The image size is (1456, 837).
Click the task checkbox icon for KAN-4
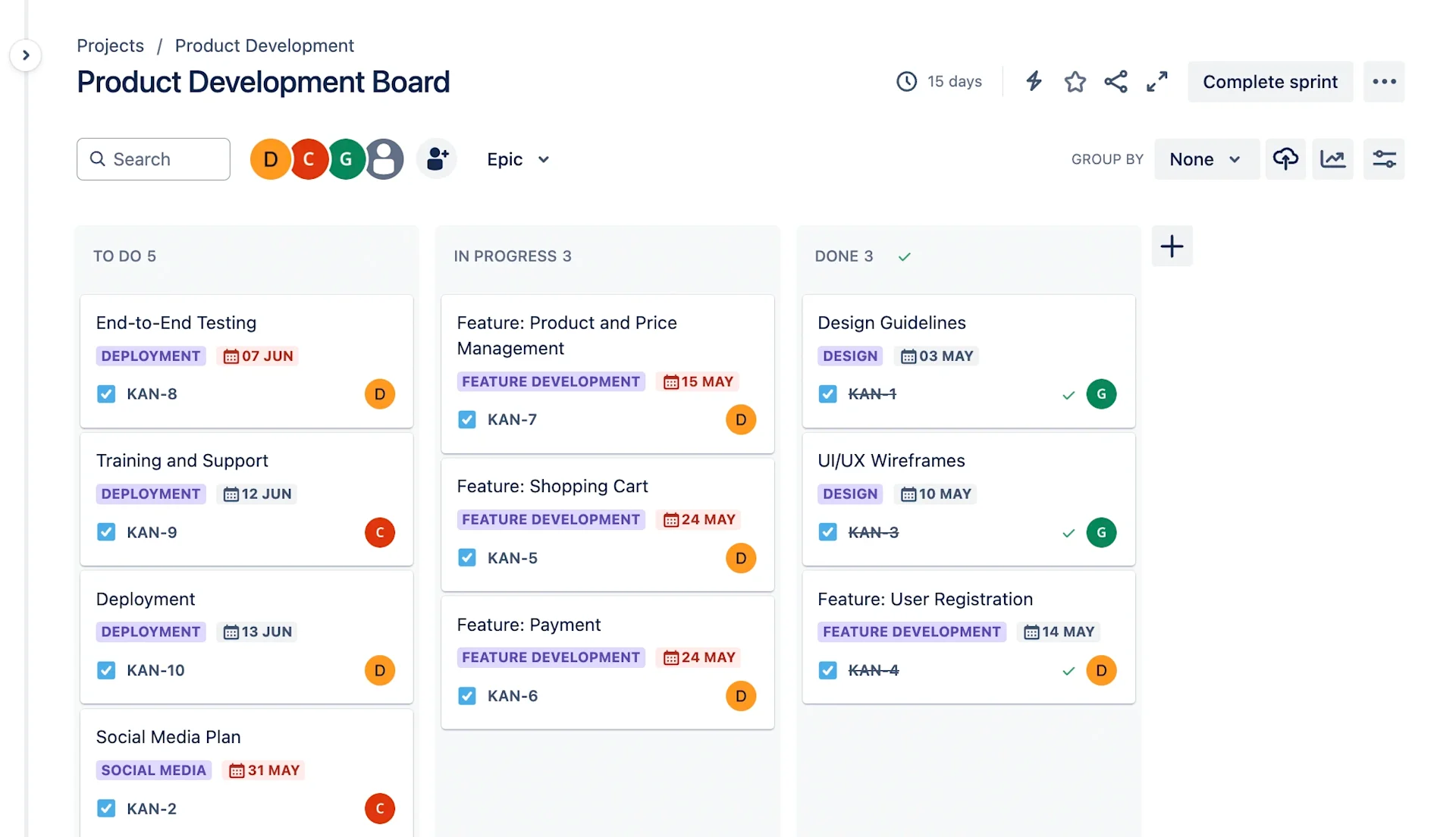[x=828, y=670]
